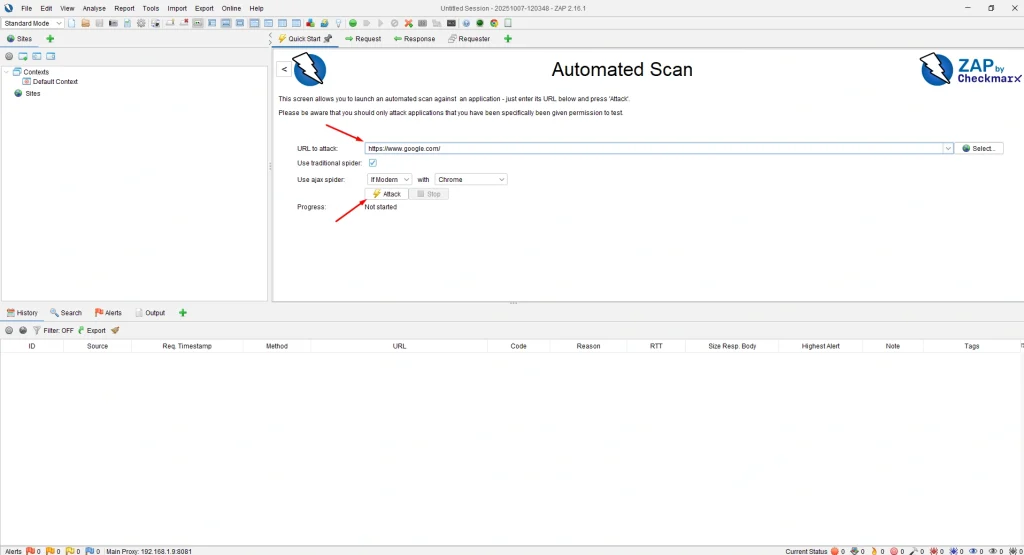Viewport: 1024px width, 555px height.
Task: Click the New Session toolbar icon
Action: coord(72,23)
